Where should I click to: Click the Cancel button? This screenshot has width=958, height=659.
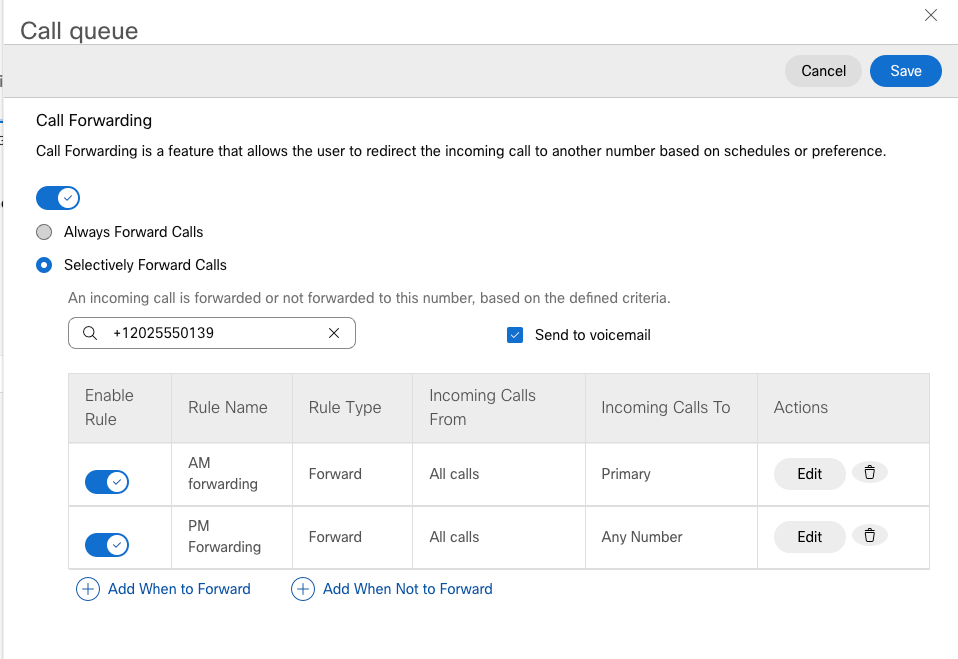(823, 71)
